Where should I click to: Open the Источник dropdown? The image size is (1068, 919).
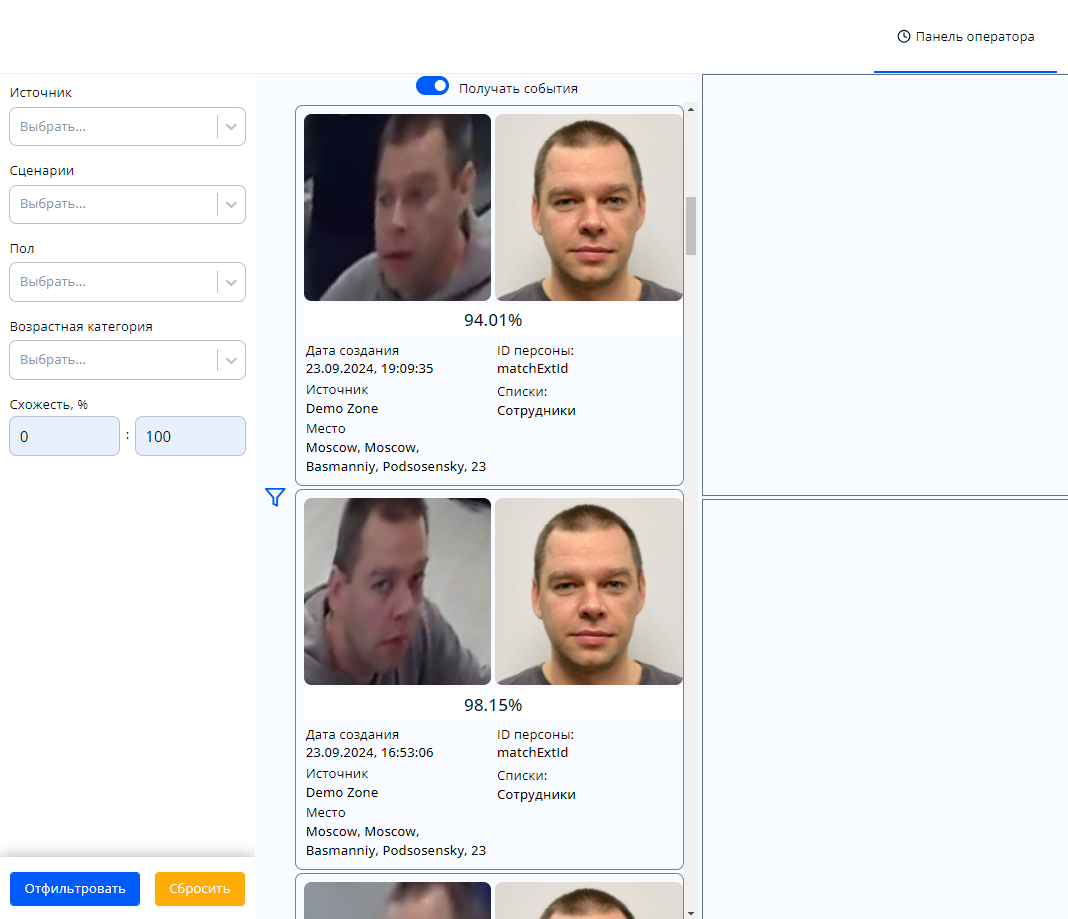pos(127,127)
